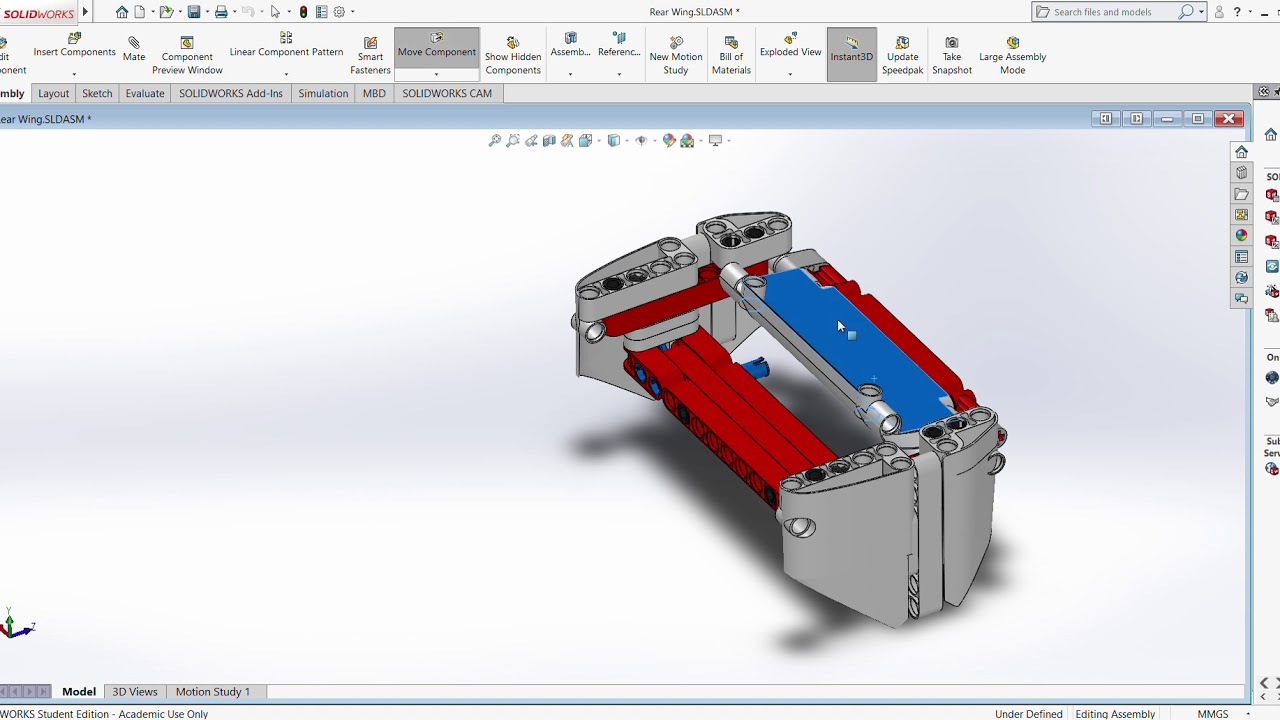Toggle Section View

point(549,141)
